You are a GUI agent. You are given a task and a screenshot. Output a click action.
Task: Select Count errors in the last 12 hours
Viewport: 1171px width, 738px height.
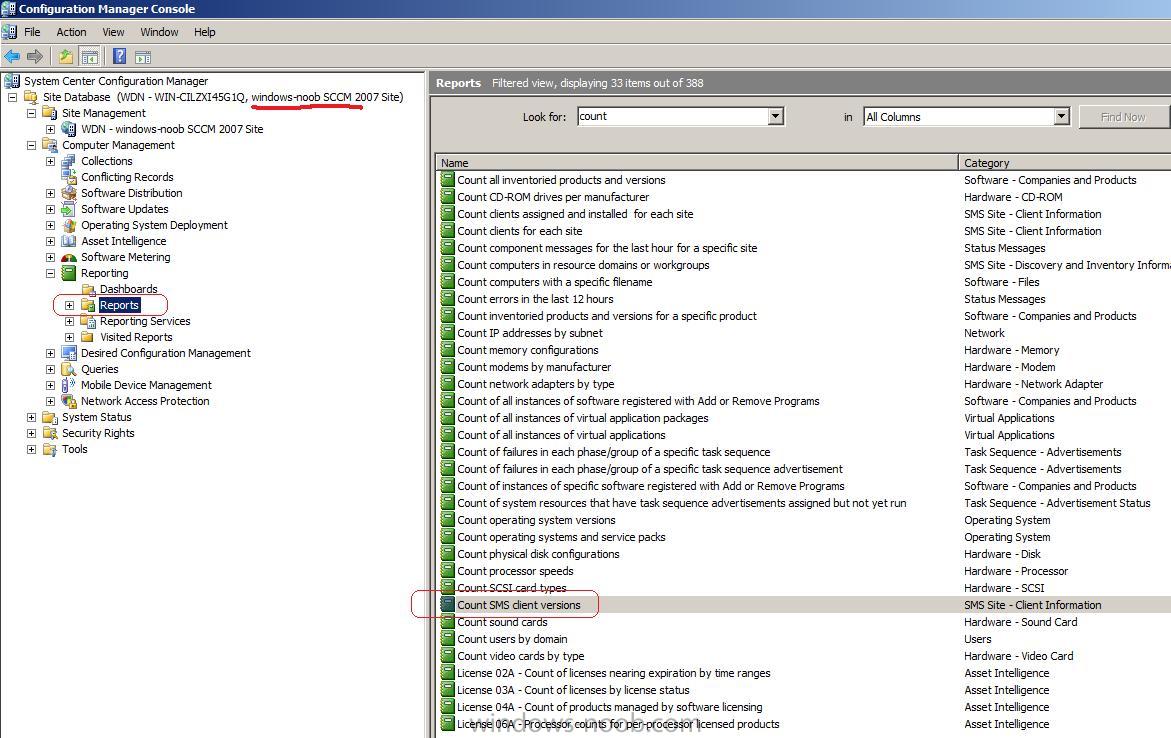pos(535,299)
